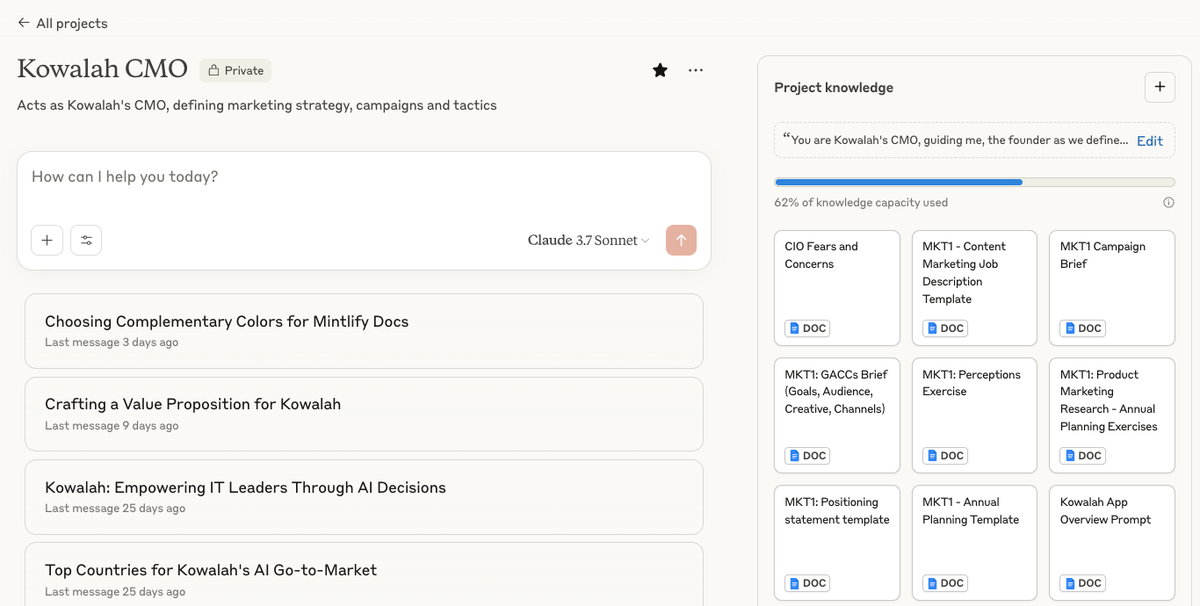The image size is (1200, 606).
Task: Click the Private lock badge
Action: pos(236,70)
